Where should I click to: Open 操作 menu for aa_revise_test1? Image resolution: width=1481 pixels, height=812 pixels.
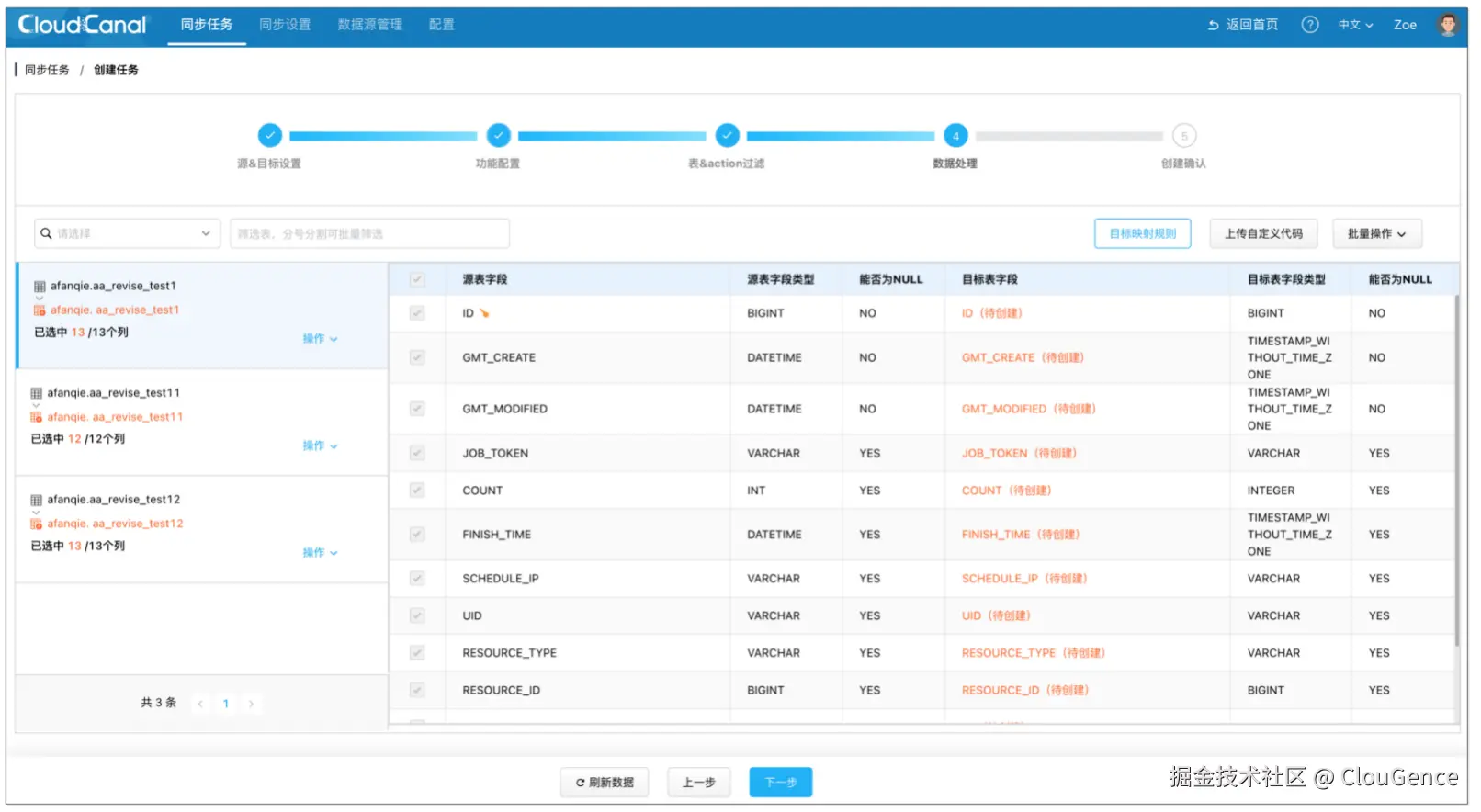320,339
